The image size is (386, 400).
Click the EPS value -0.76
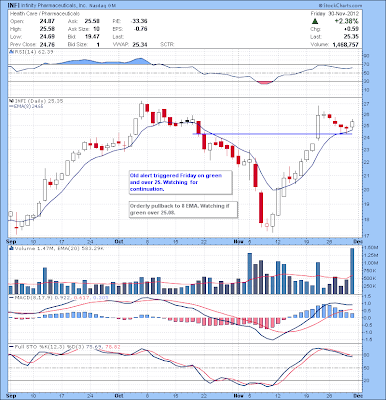pyautogui.click(x=141, y=29)
